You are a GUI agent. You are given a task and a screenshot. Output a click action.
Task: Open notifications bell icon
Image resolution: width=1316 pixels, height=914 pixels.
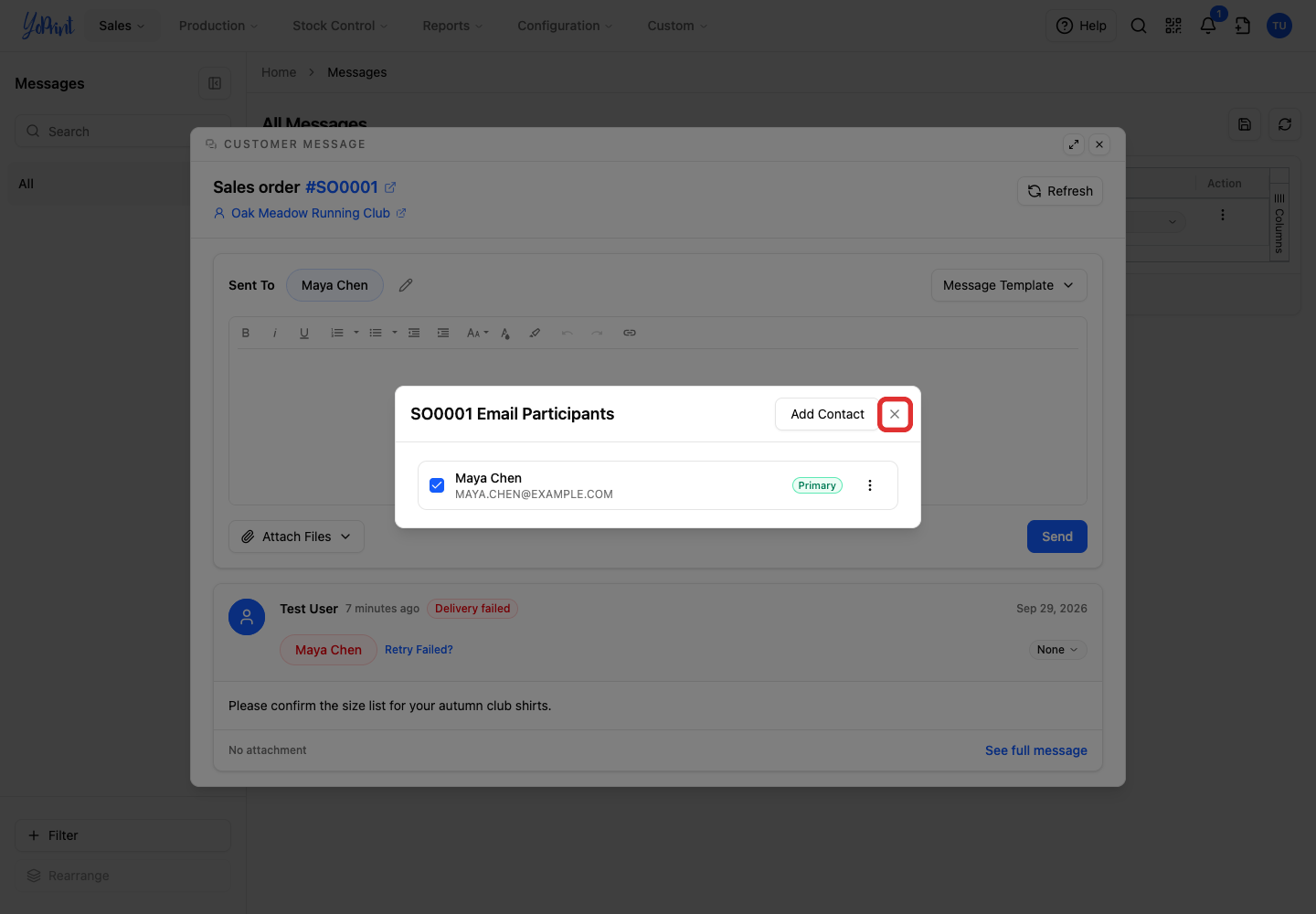1208,26
